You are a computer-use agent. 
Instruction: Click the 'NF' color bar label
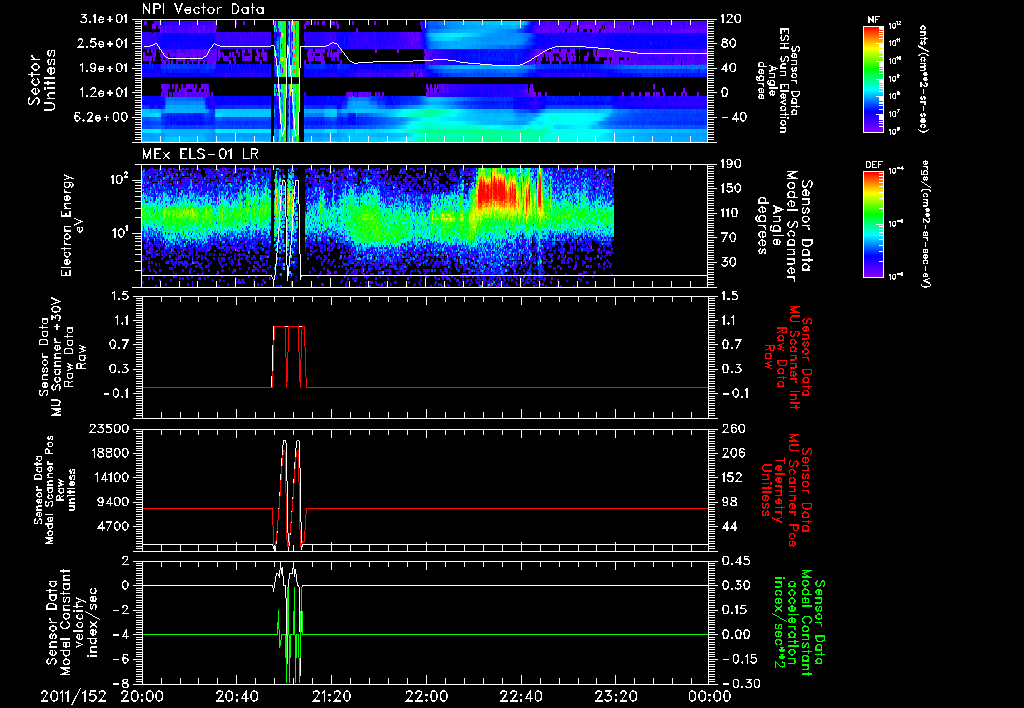(x=873, y=20)
